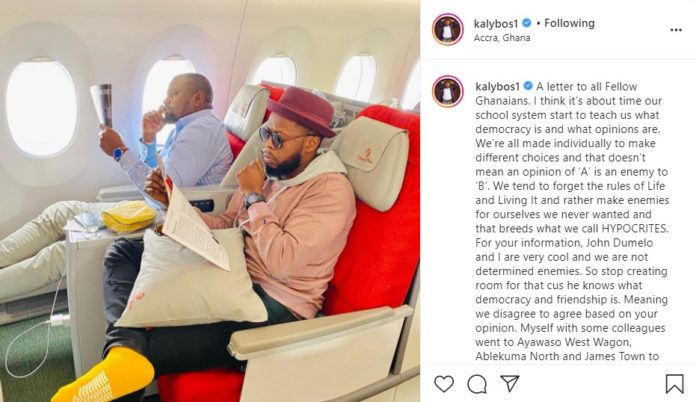
Task: Click caption text 'Ayawaso West Wagon'
Action: pyautogui.click(x=573, y=342)
